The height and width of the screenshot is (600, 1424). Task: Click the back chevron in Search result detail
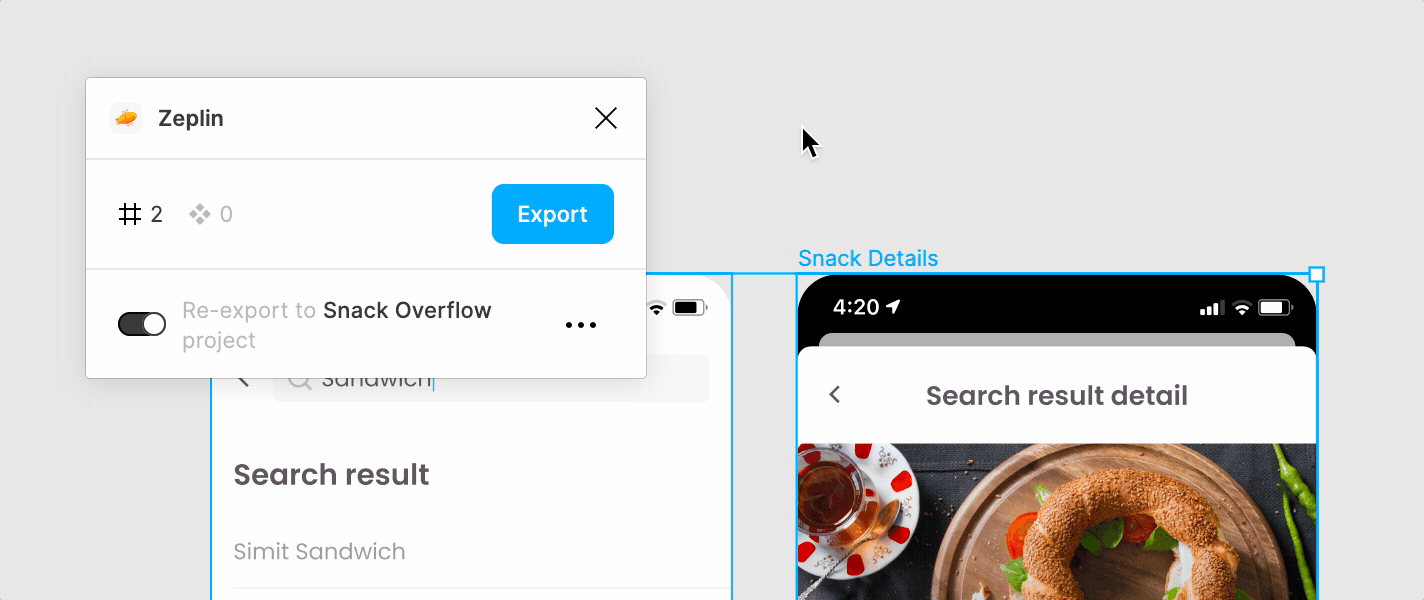[x=835, y=395]
